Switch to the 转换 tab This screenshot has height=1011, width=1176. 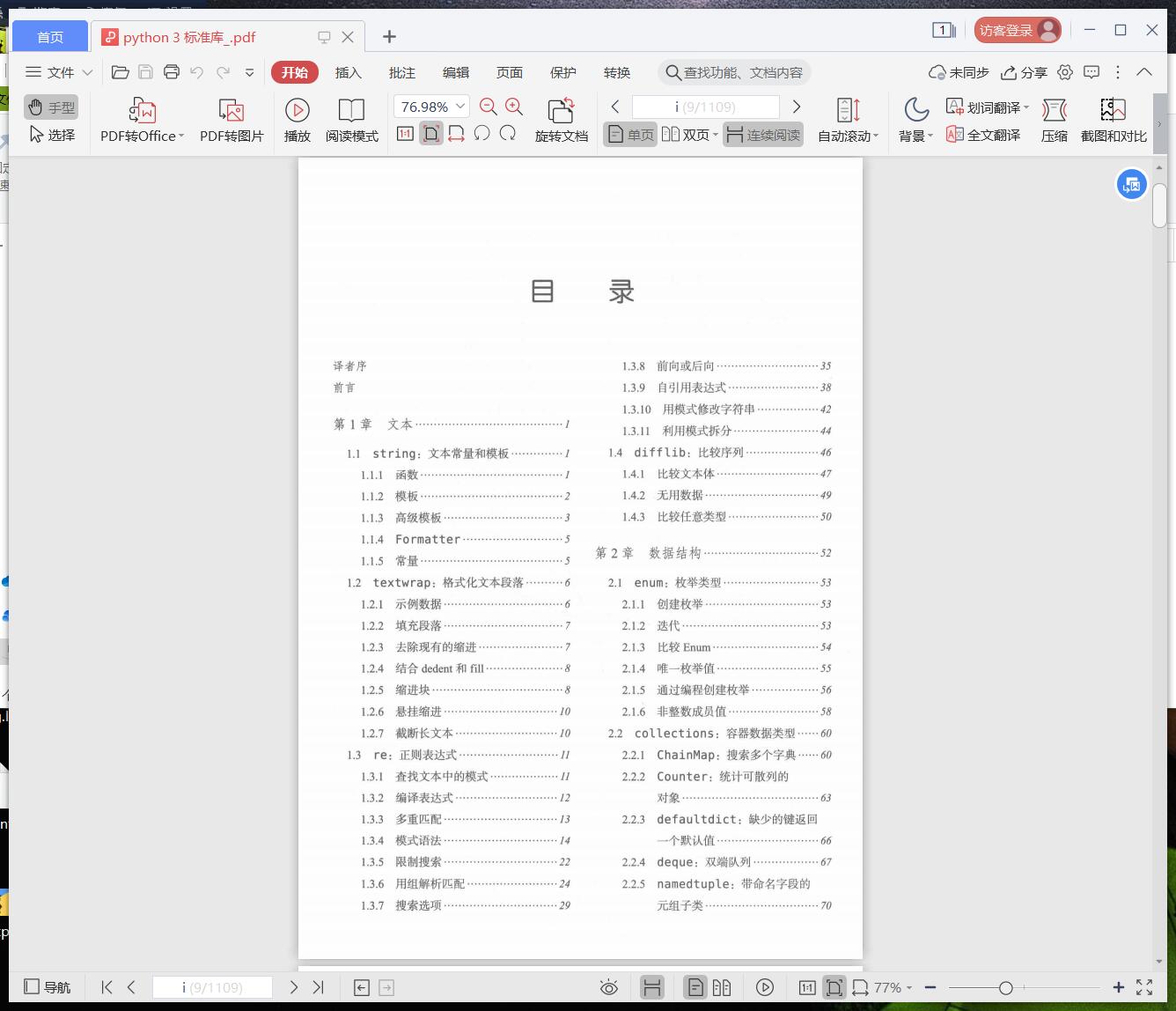click(617, 72)
